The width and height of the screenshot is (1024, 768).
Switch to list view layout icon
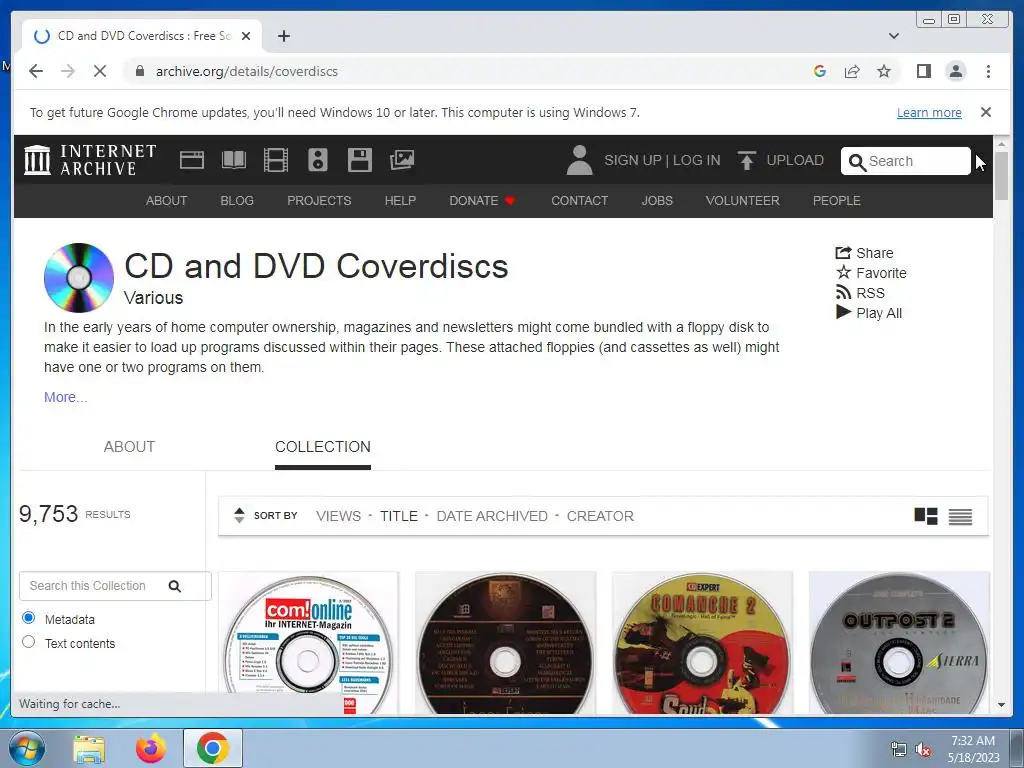click(x=960, y=517)
